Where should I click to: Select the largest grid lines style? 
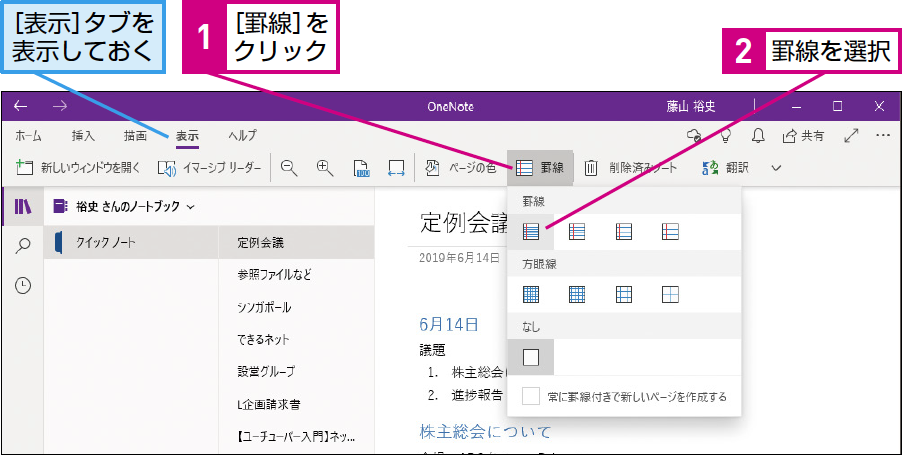670,295
